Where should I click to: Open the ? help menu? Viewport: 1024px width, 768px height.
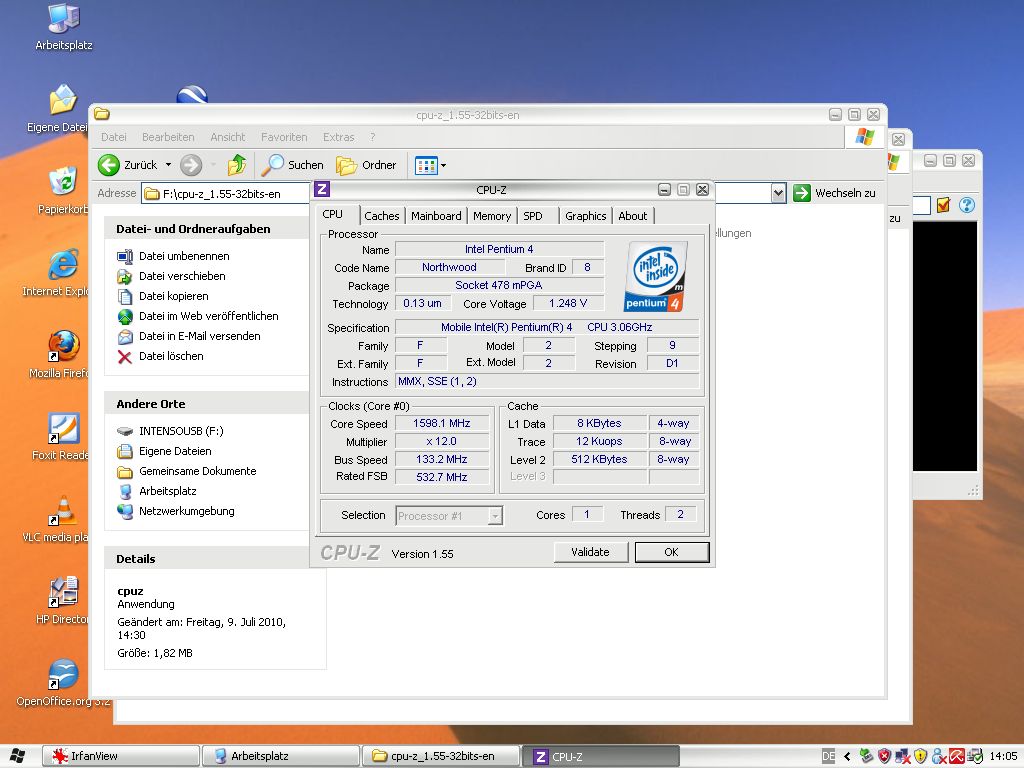[372, 137]
